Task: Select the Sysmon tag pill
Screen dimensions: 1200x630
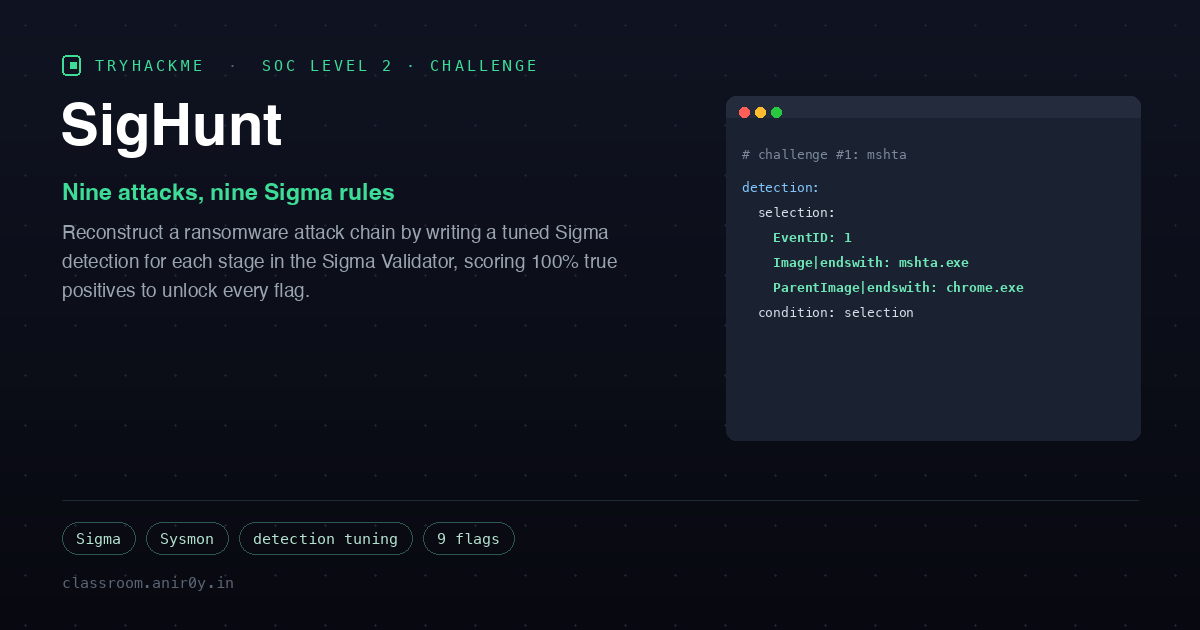Action: click(187, 539)
